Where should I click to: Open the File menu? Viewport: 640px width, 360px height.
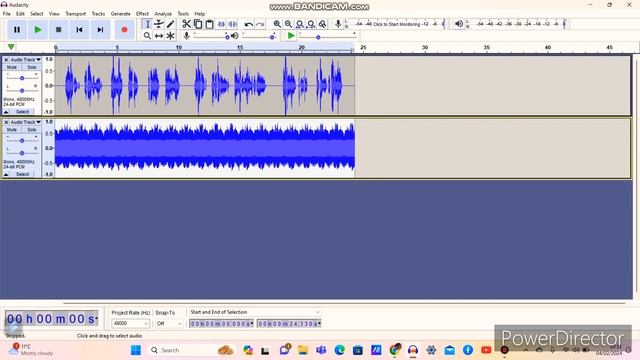click(x=7, y=13)
